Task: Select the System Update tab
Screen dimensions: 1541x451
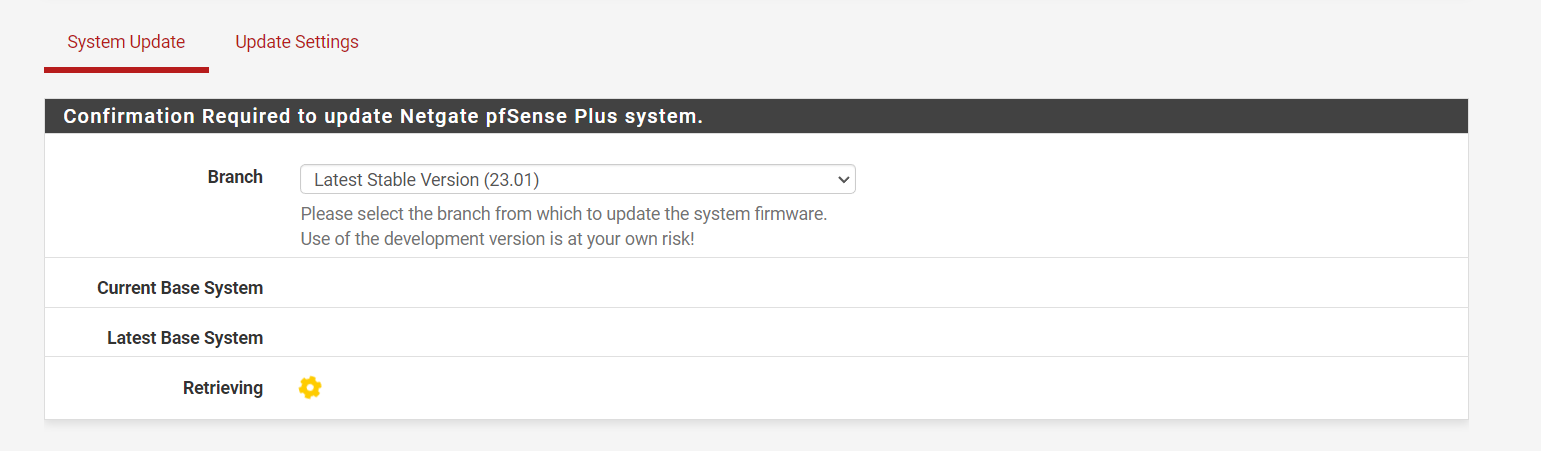Action: point(126,42)
